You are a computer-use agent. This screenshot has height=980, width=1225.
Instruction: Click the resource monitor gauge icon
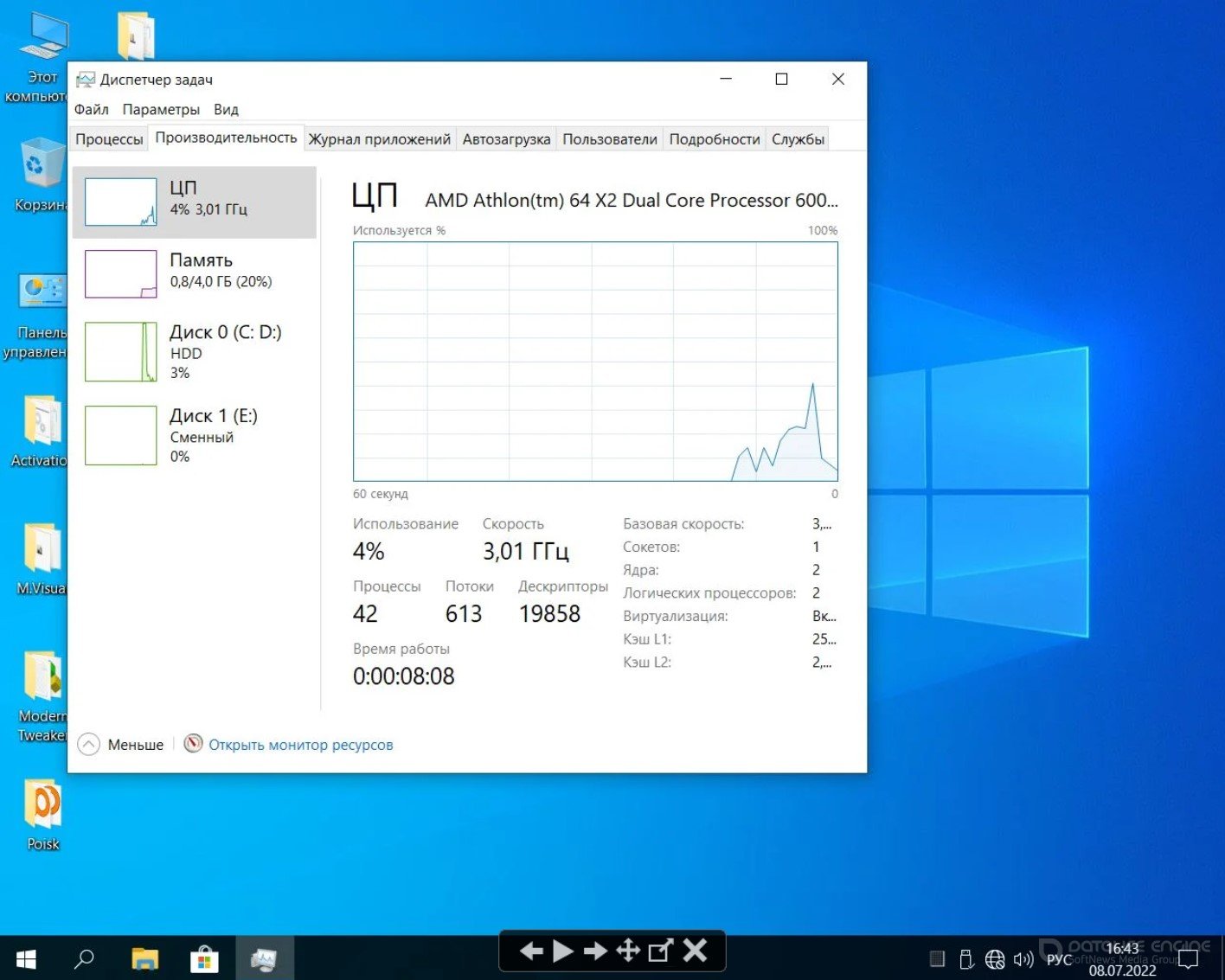click(194, 744)
